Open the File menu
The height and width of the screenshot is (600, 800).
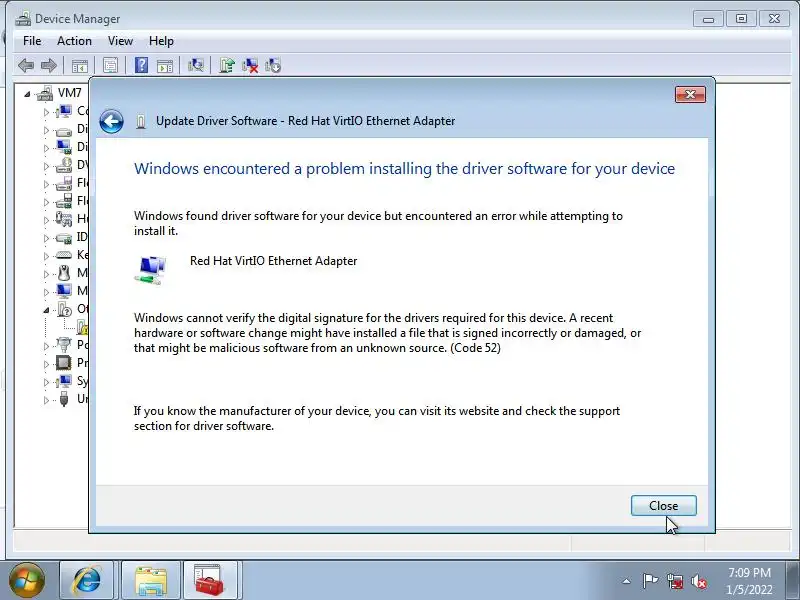tap(32, 41)
